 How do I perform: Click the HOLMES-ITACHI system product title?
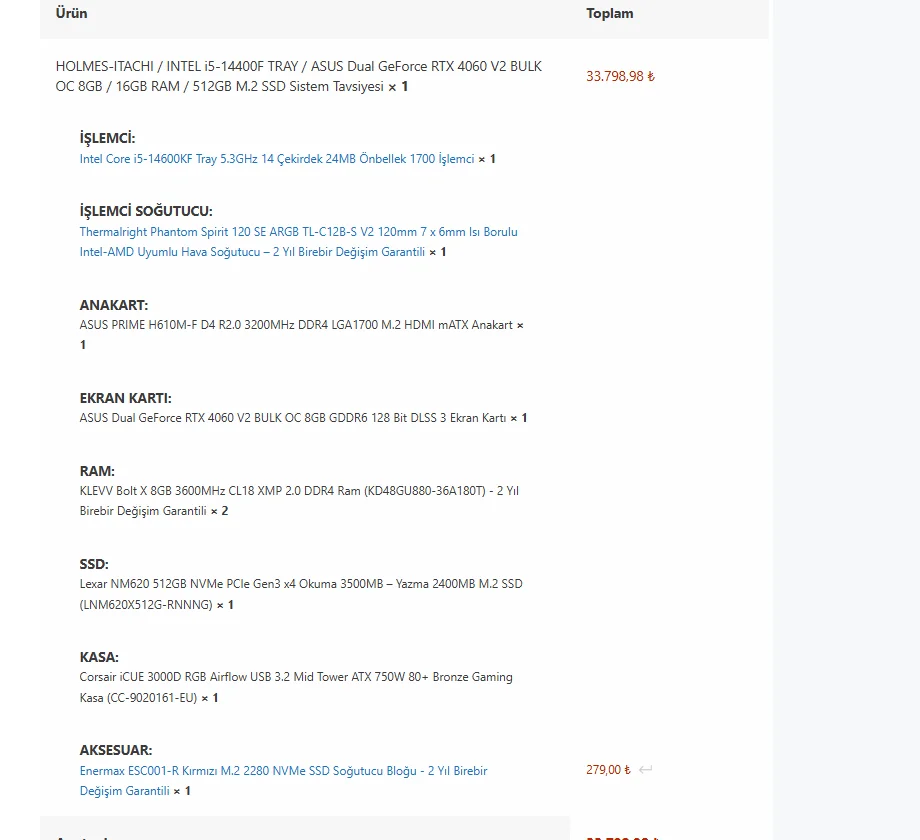tap(298, 76)
